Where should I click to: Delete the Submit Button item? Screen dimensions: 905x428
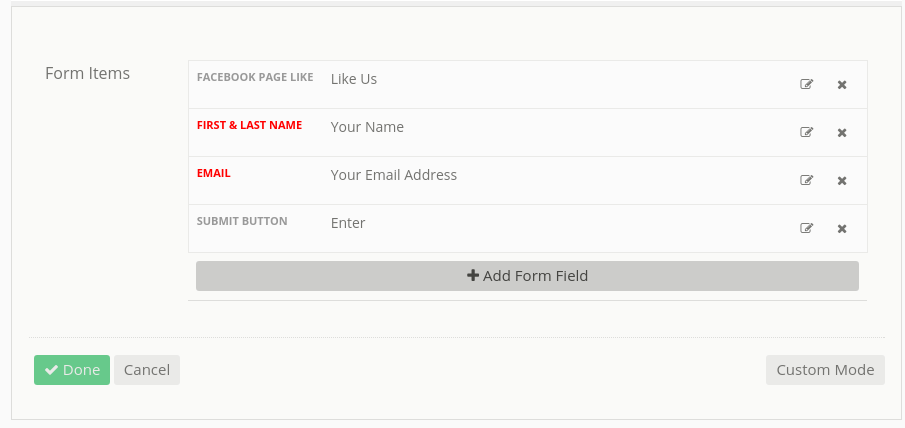coord(842,228)
